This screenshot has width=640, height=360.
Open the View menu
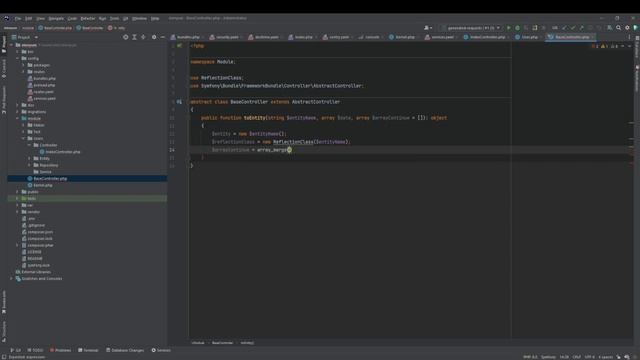tap(40, 18)
